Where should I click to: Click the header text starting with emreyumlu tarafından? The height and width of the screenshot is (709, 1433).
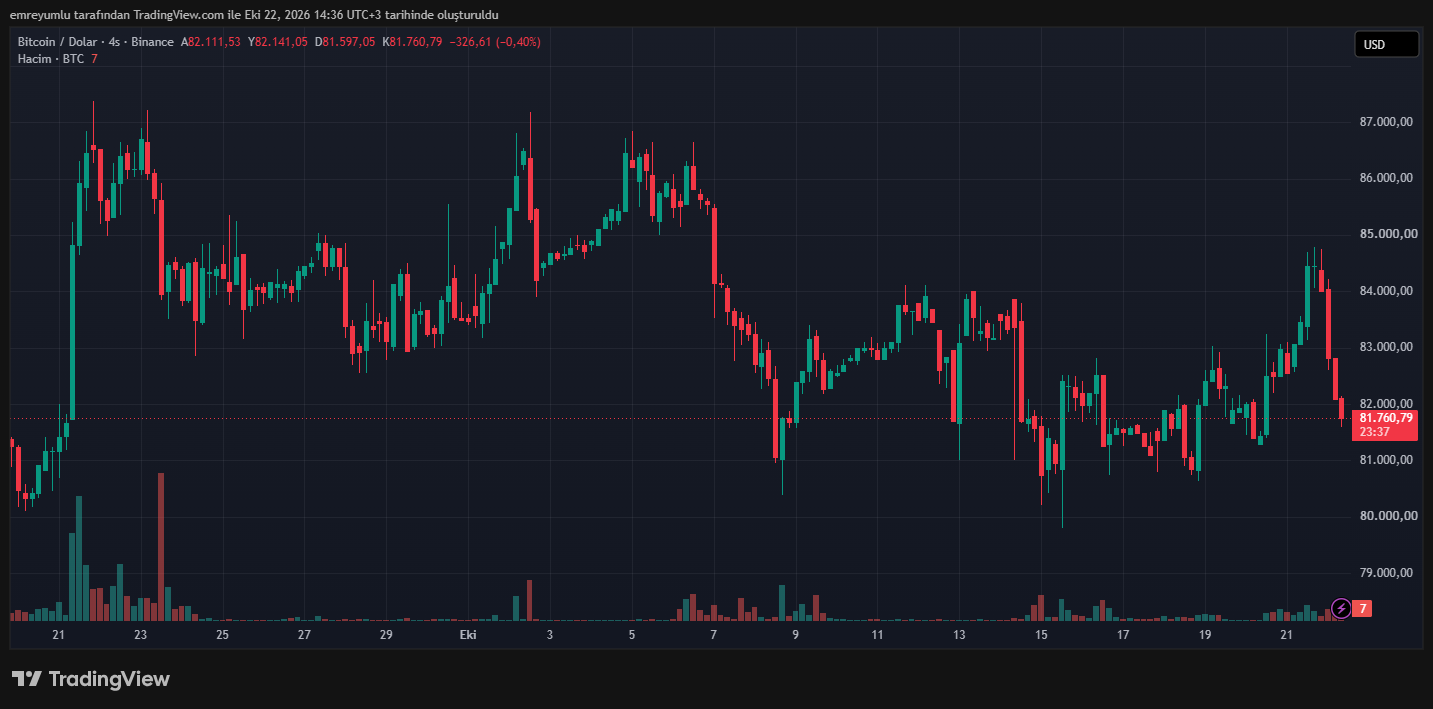(254, 14)
